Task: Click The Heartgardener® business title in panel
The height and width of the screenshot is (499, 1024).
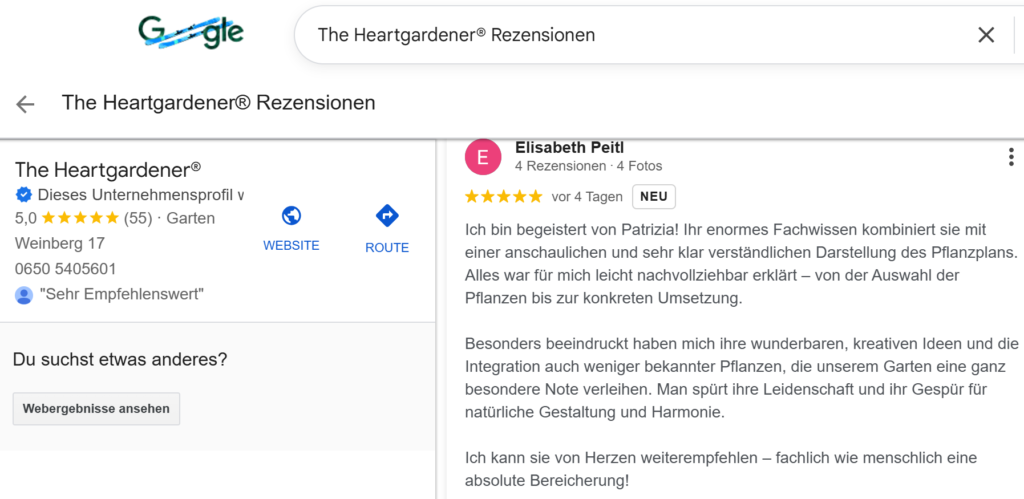Action: click(108, 170)
